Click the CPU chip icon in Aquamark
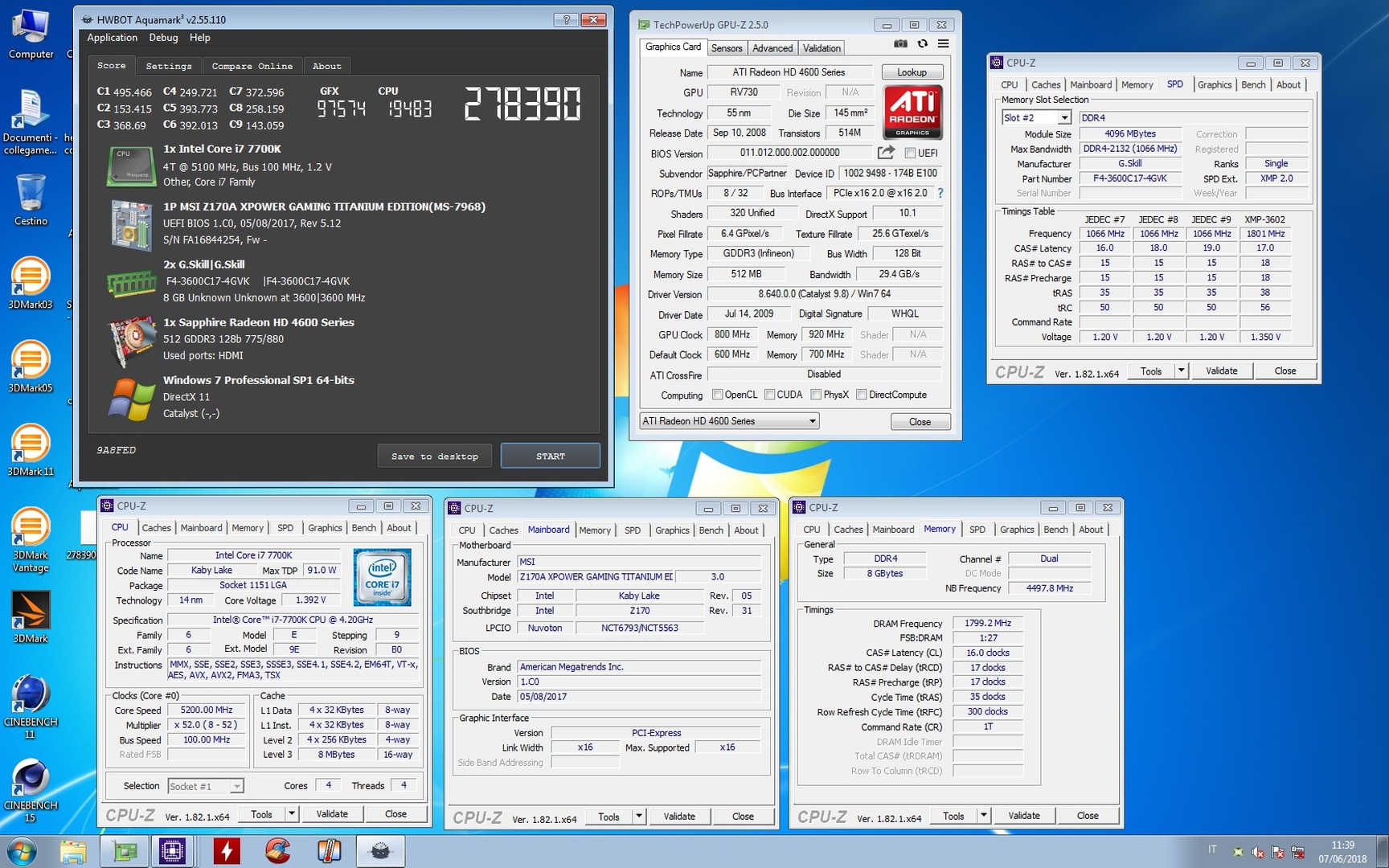 (x=131, y=166)
